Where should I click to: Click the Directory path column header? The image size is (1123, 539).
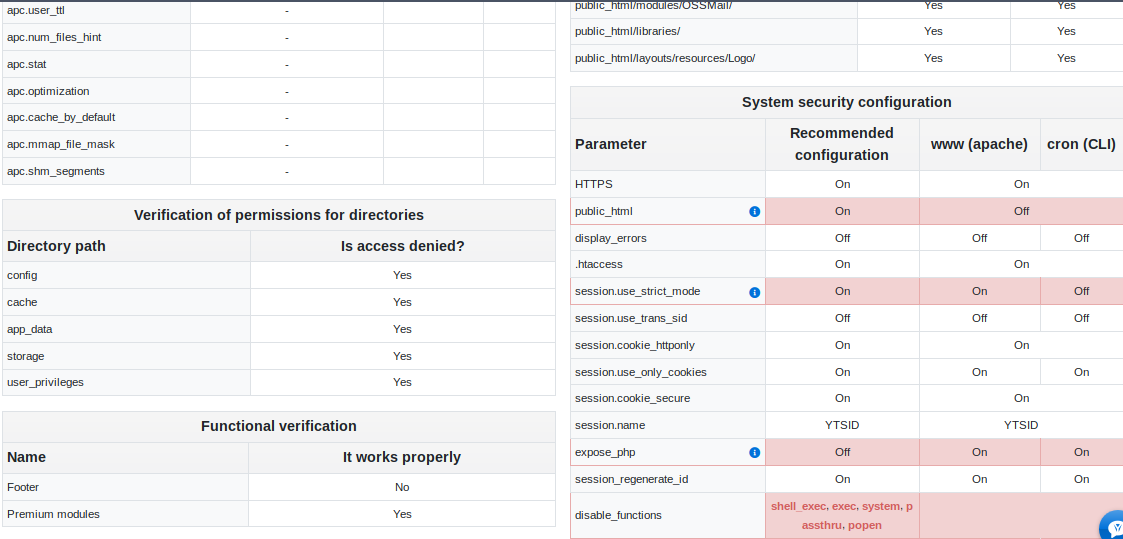pyautogui.click(x=56, y=246)
